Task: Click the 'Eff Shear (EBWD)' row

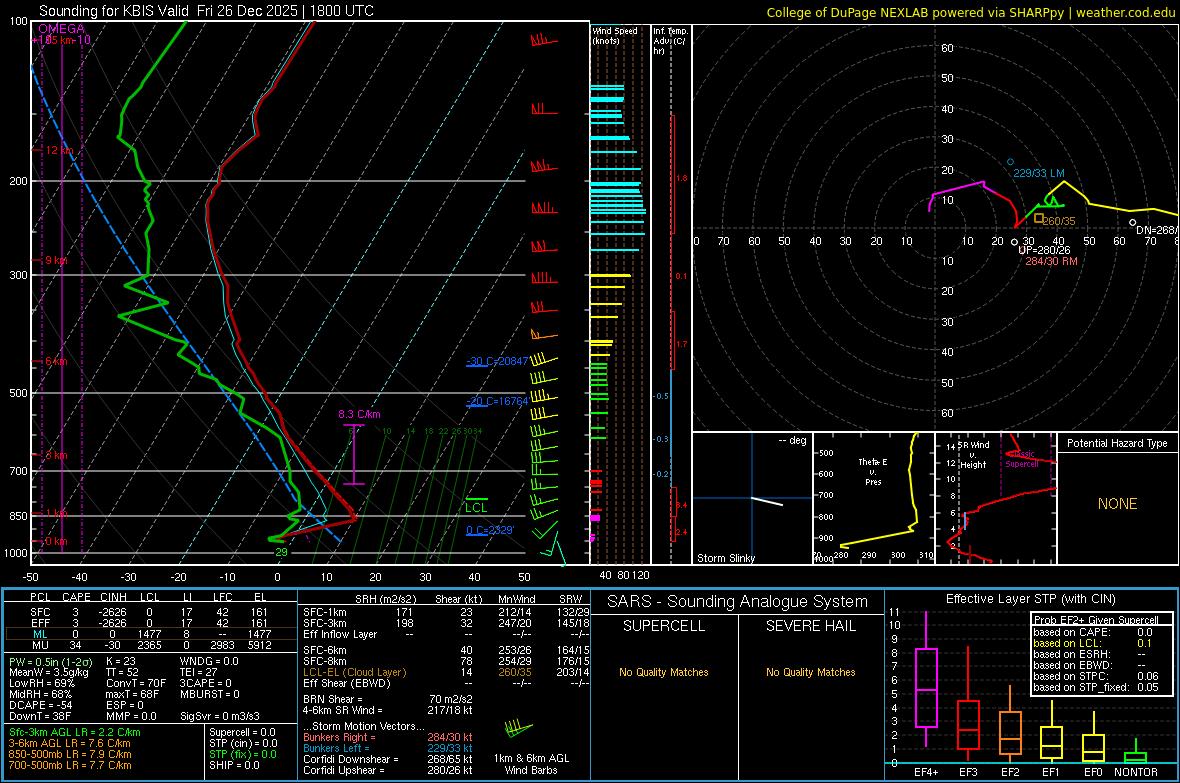Action: pos(446,683)
